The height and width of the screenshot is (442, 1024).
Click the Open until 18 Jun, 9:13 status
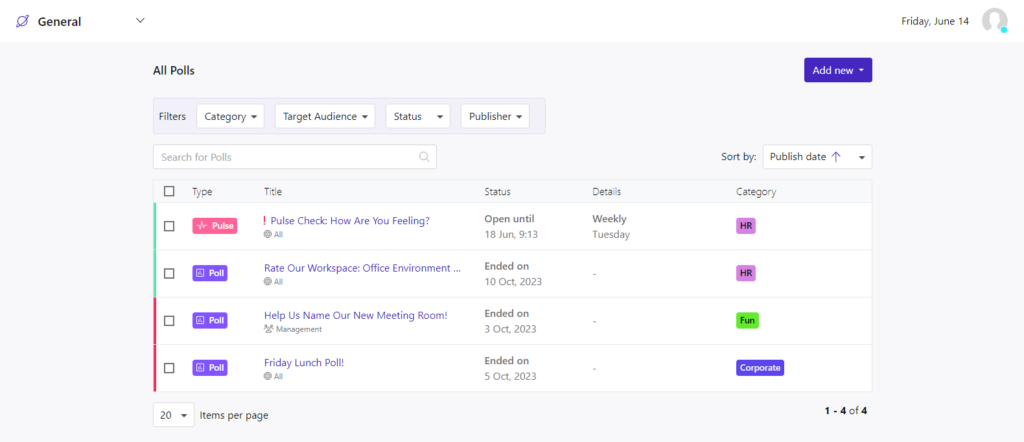click(x=511, y=227)
